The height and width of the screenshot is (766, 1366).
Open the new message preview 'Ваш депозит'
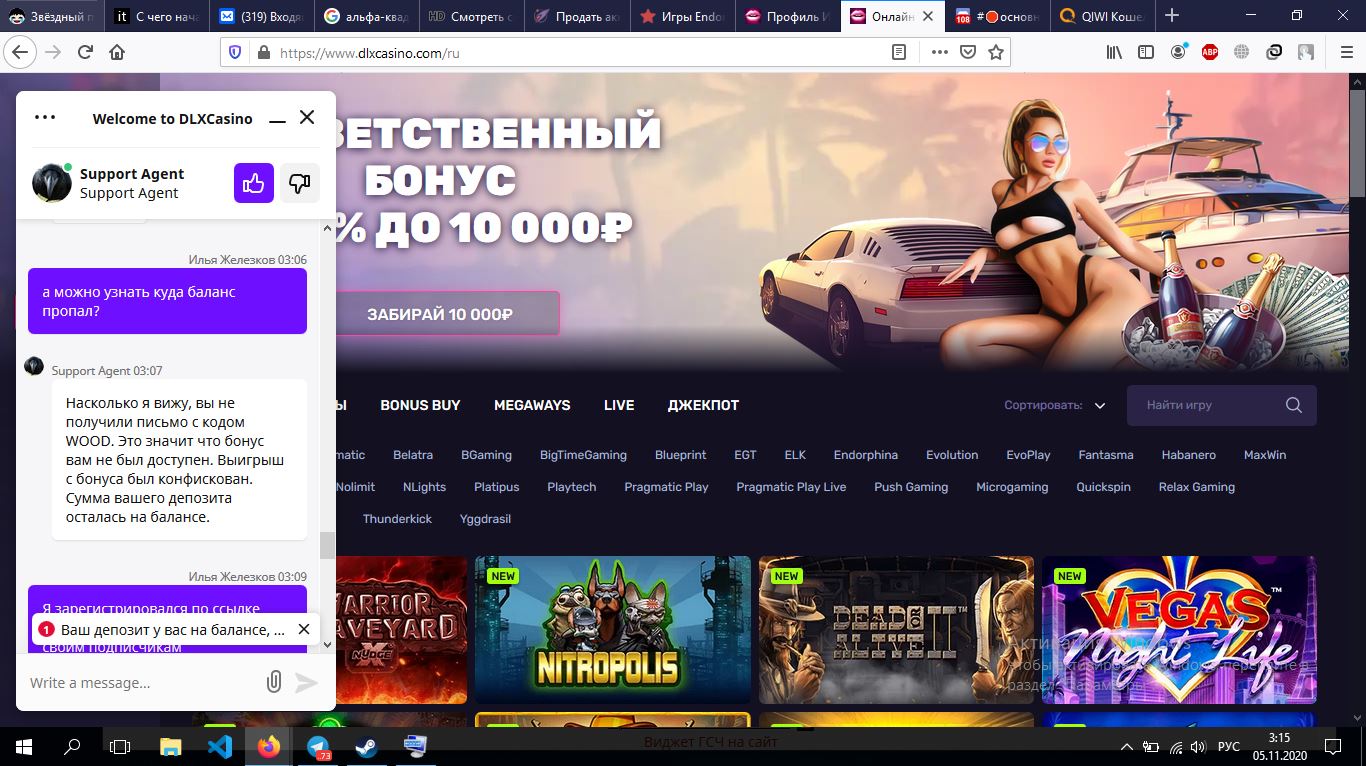pyautogui.click(x=173, y=630)
